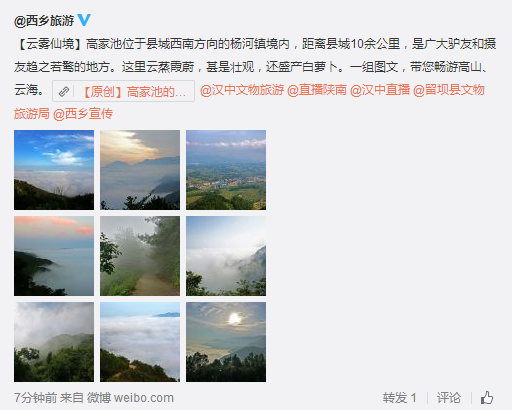
Task: Open the @汉中直播 mention
Action: coord(380,90)
